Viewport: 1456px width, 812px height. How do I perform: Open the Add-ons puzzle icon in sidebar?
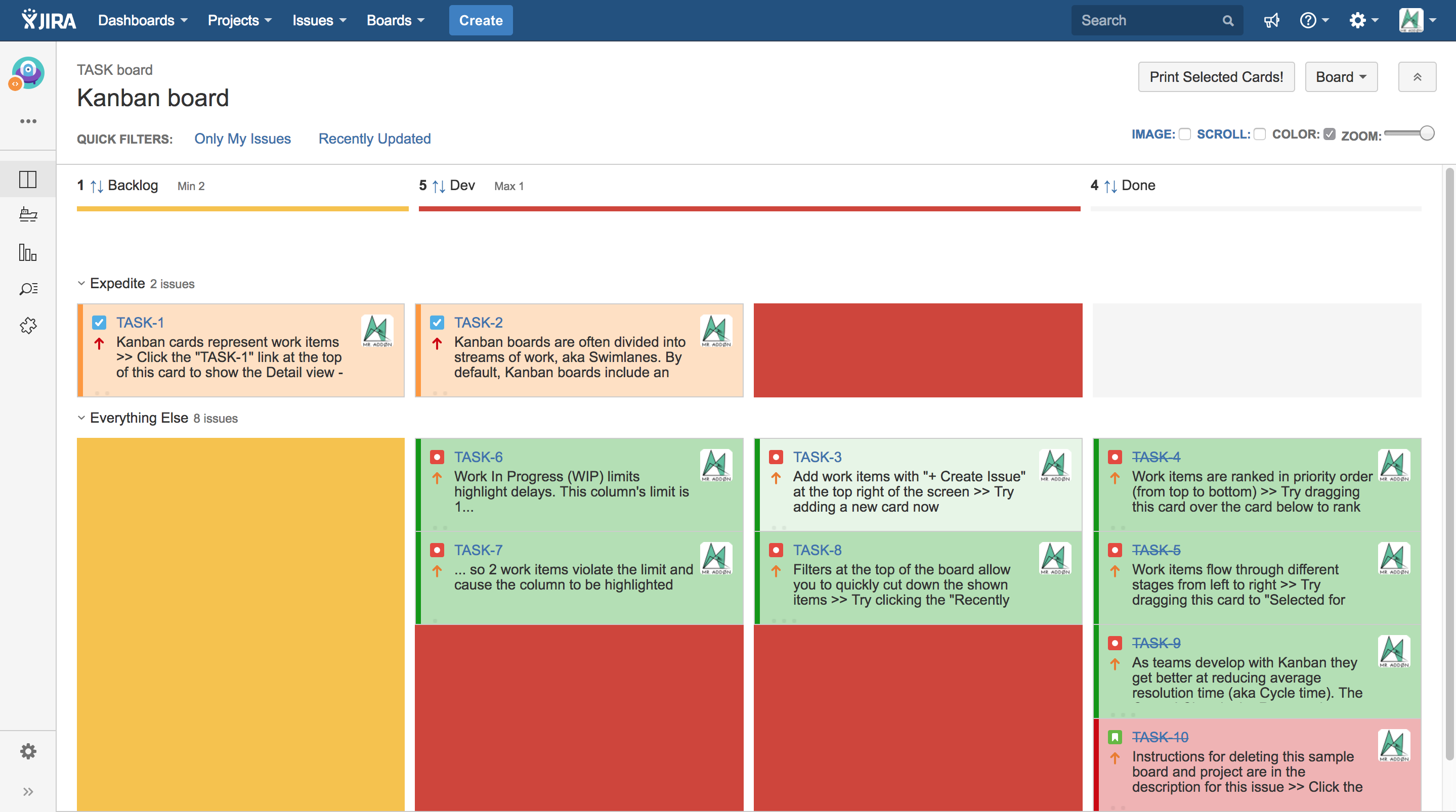coord(28,326)
